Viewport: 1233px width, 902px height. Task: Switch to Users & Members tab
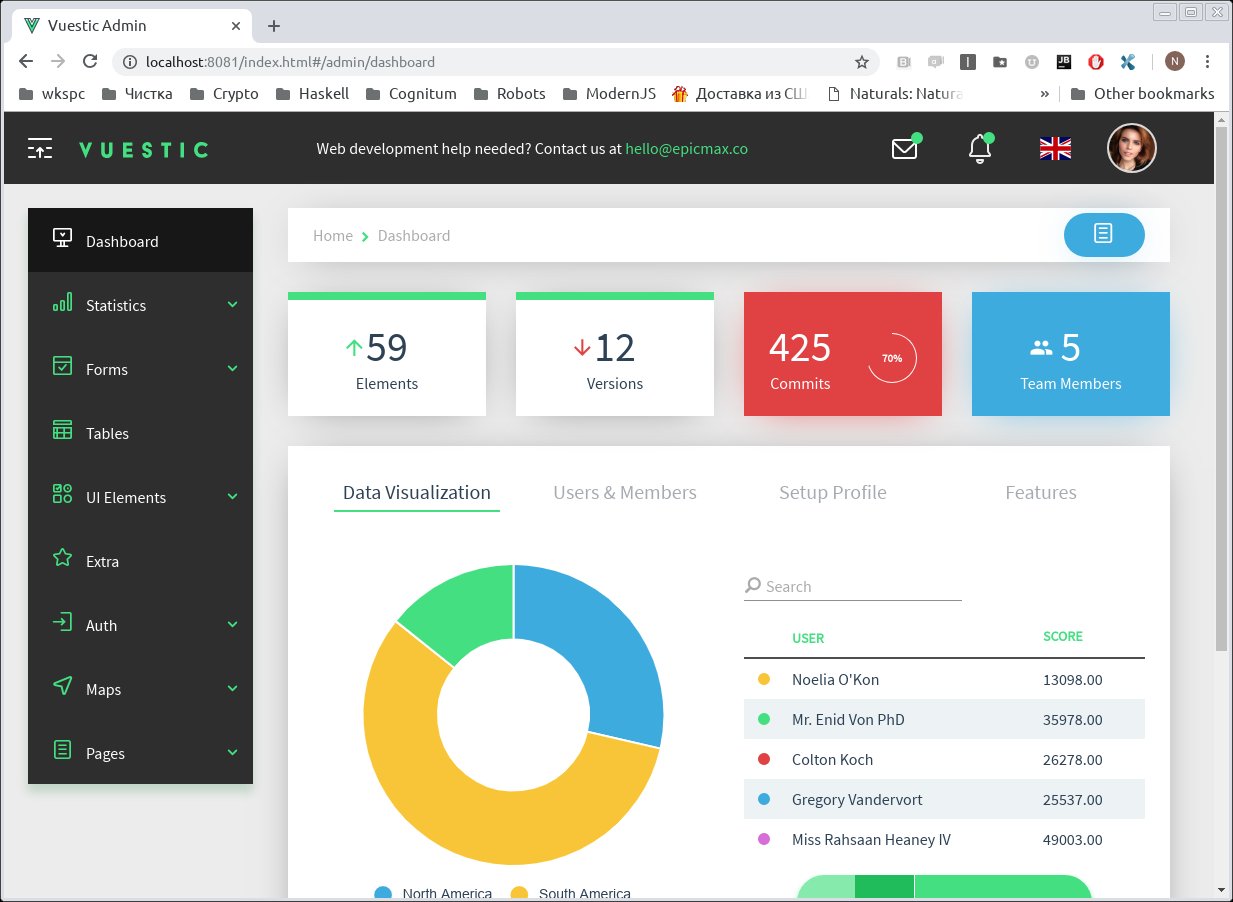[x=624, y=492]
